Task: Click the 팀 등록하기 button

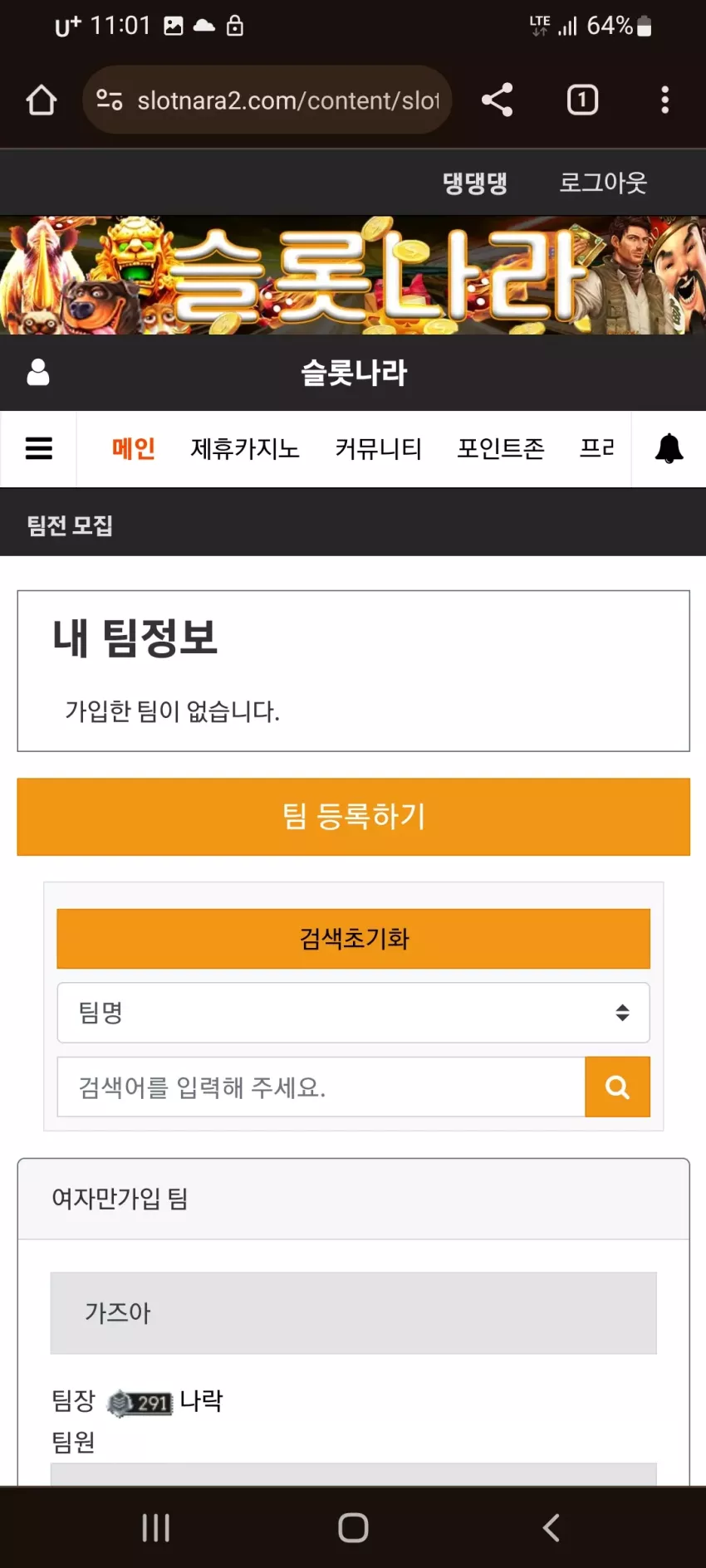Action: 353,817
